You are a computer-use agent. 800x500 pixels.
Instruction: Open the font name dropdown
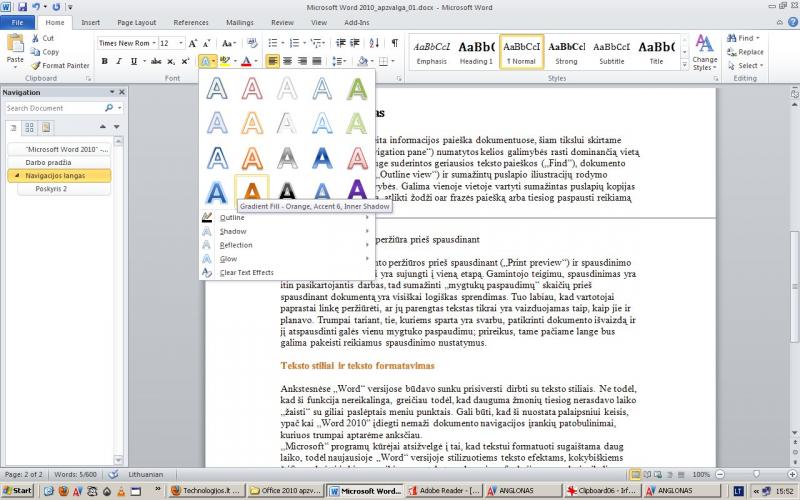point(154,43)
